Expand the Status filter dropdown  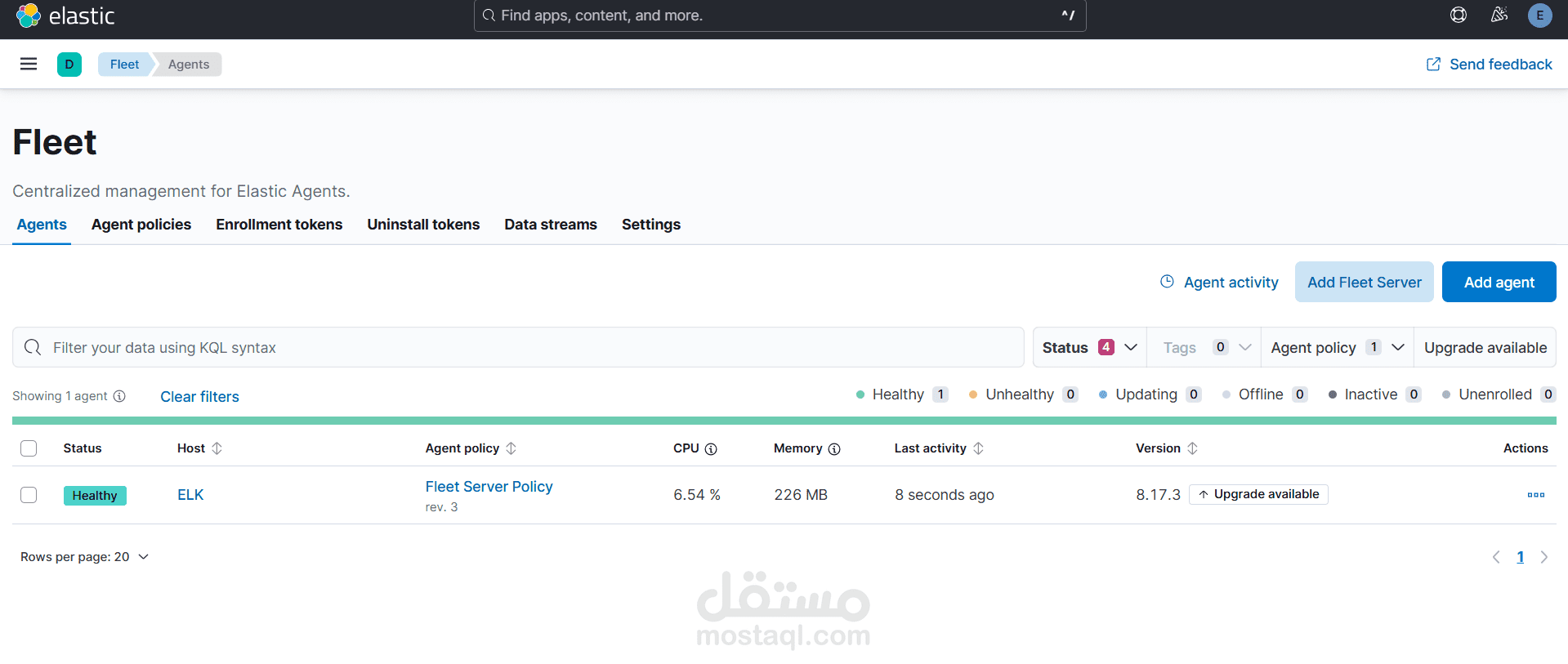[1090, 347]
